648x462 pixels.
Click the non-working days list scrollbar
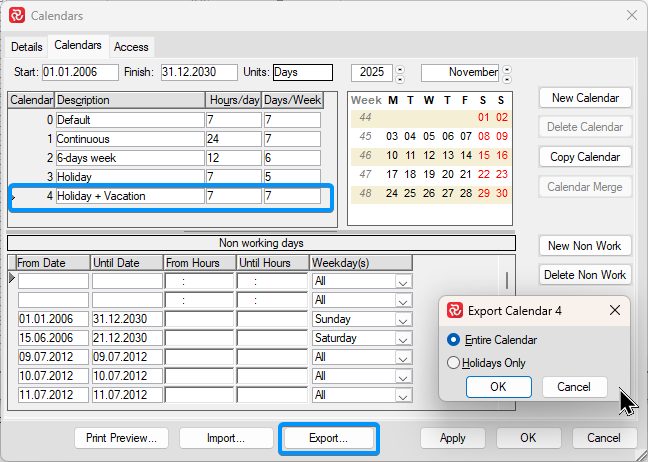[507, 281]
